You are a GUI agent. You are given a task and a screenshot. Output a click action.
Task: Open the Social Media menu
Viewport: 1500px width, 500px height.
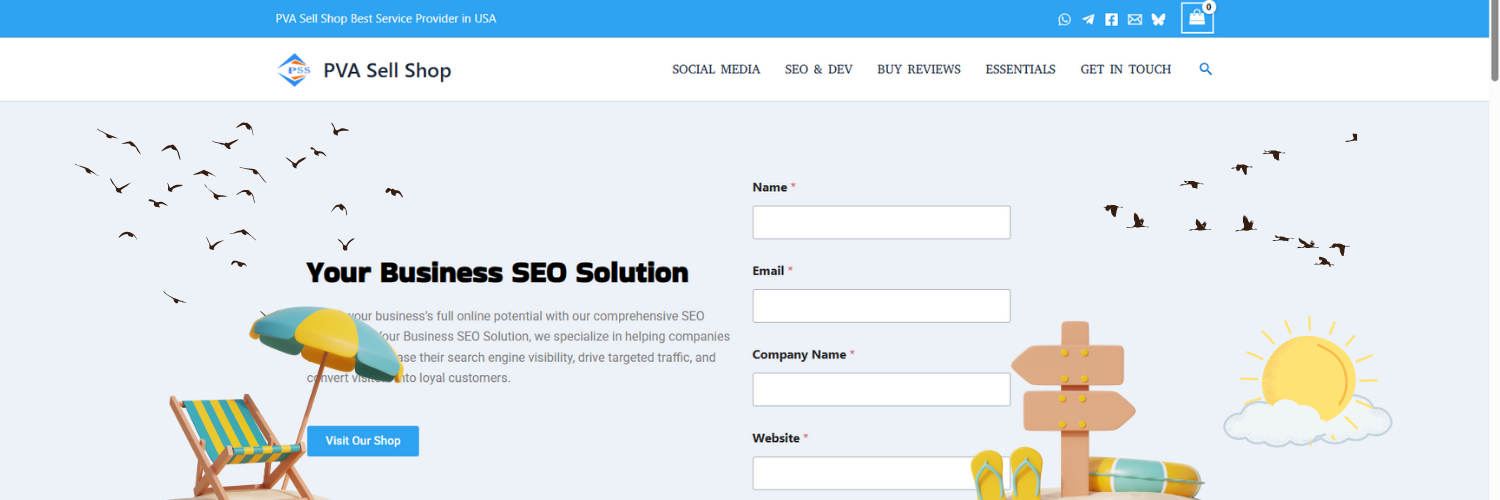[x=716, y=69]
